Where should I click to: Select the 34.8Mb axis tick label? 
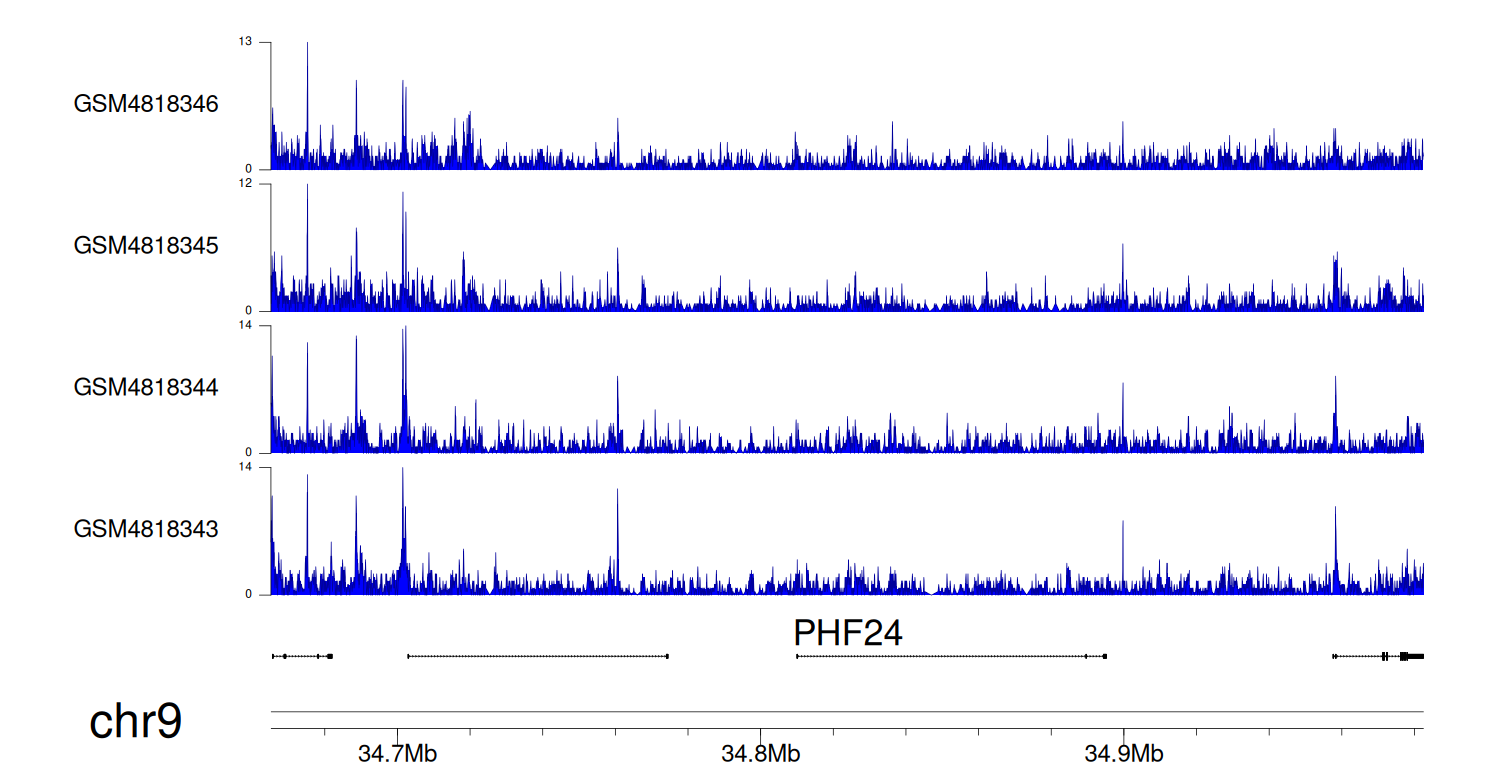(760, 753)
